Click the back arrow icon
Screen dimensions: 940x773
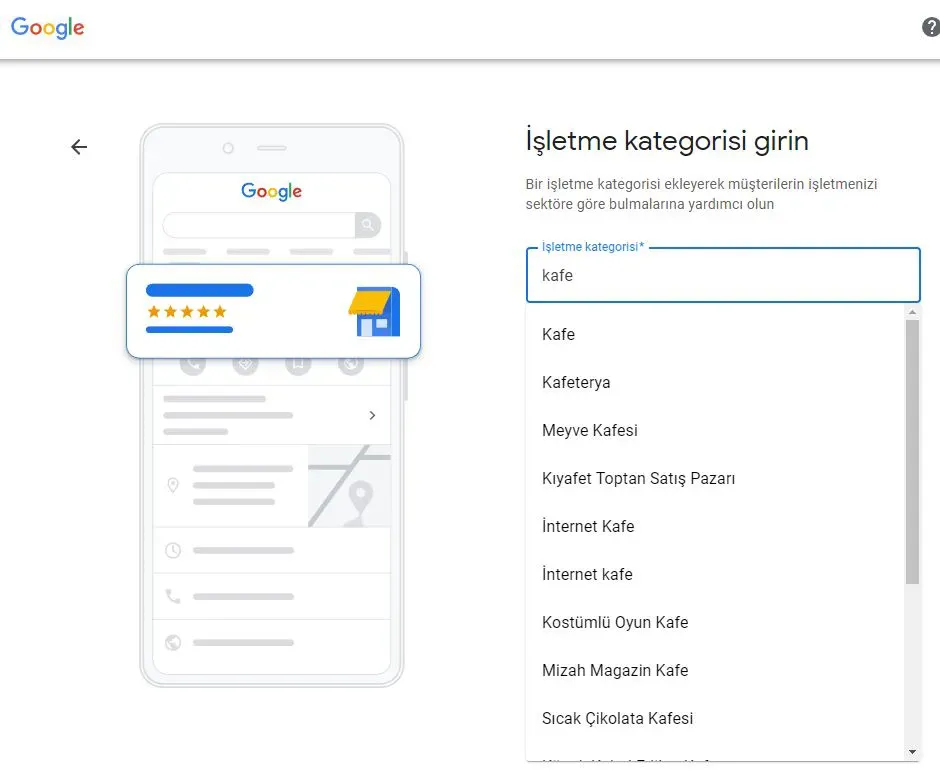pyautogui.click(x=79, y=147)
